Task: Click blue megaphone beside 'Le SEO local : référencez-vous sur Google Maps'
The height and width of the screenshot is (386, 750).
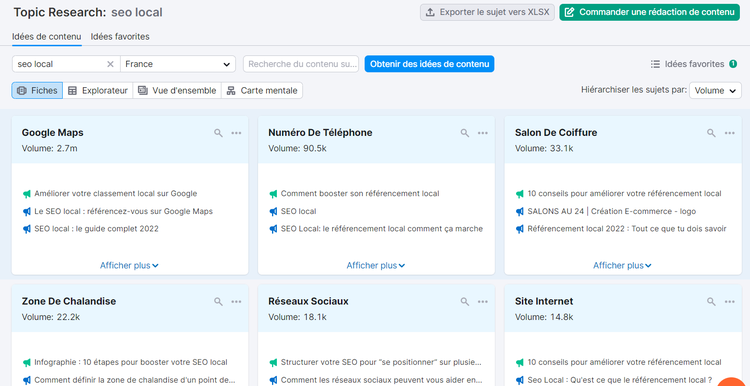Action: [x=27, y=211]
